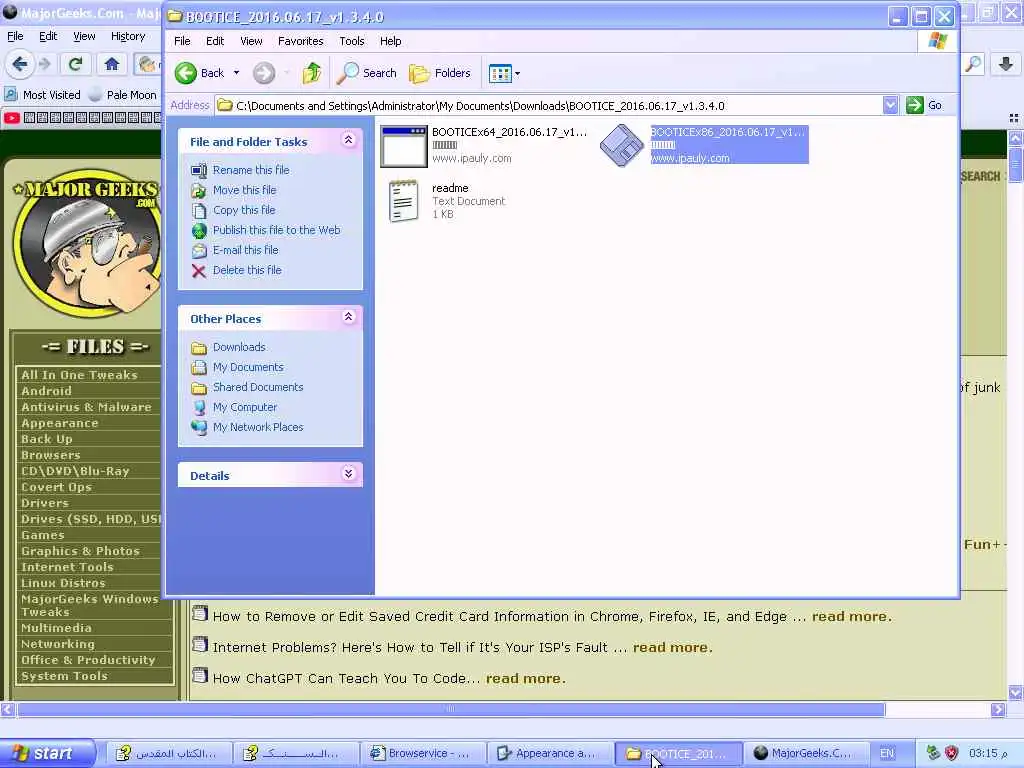The width and height of the screenshot is (1024, 768).
Task: Select the BOOTICEx64 file icon
Action: [x=404, y=146]
